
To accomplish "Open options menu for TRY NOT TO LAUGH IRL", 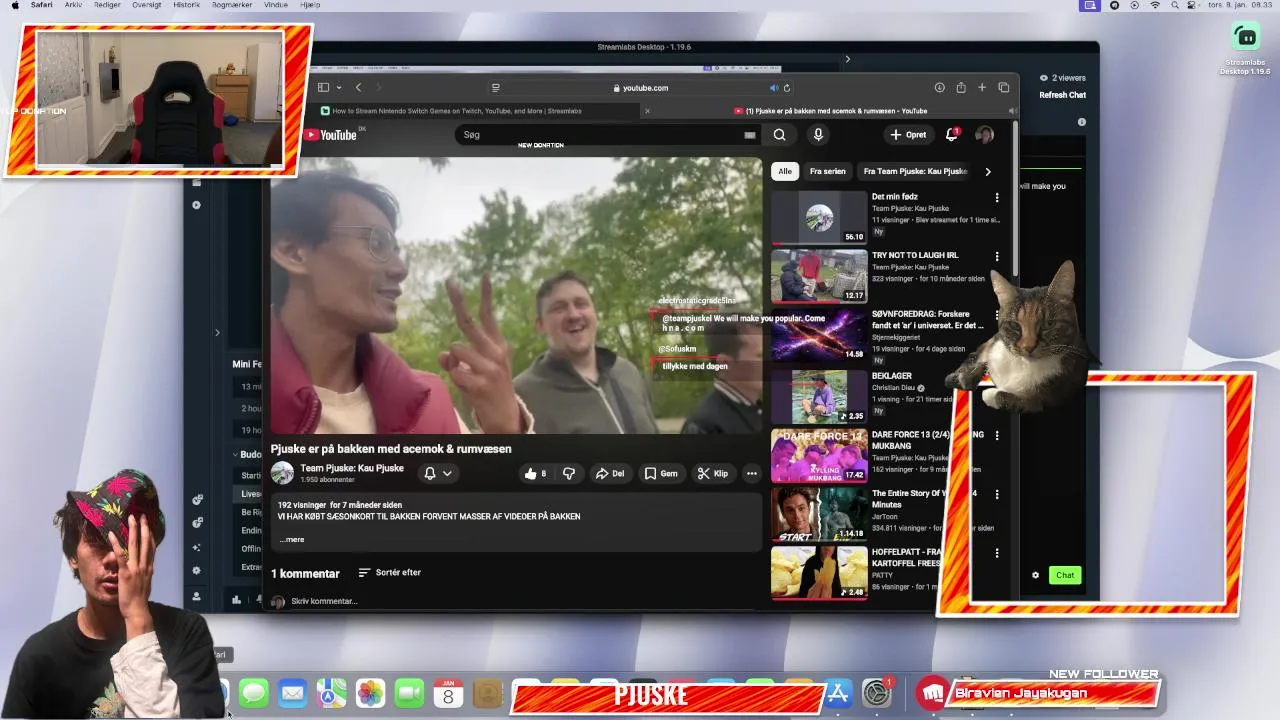I will click(x=997, y=257).
